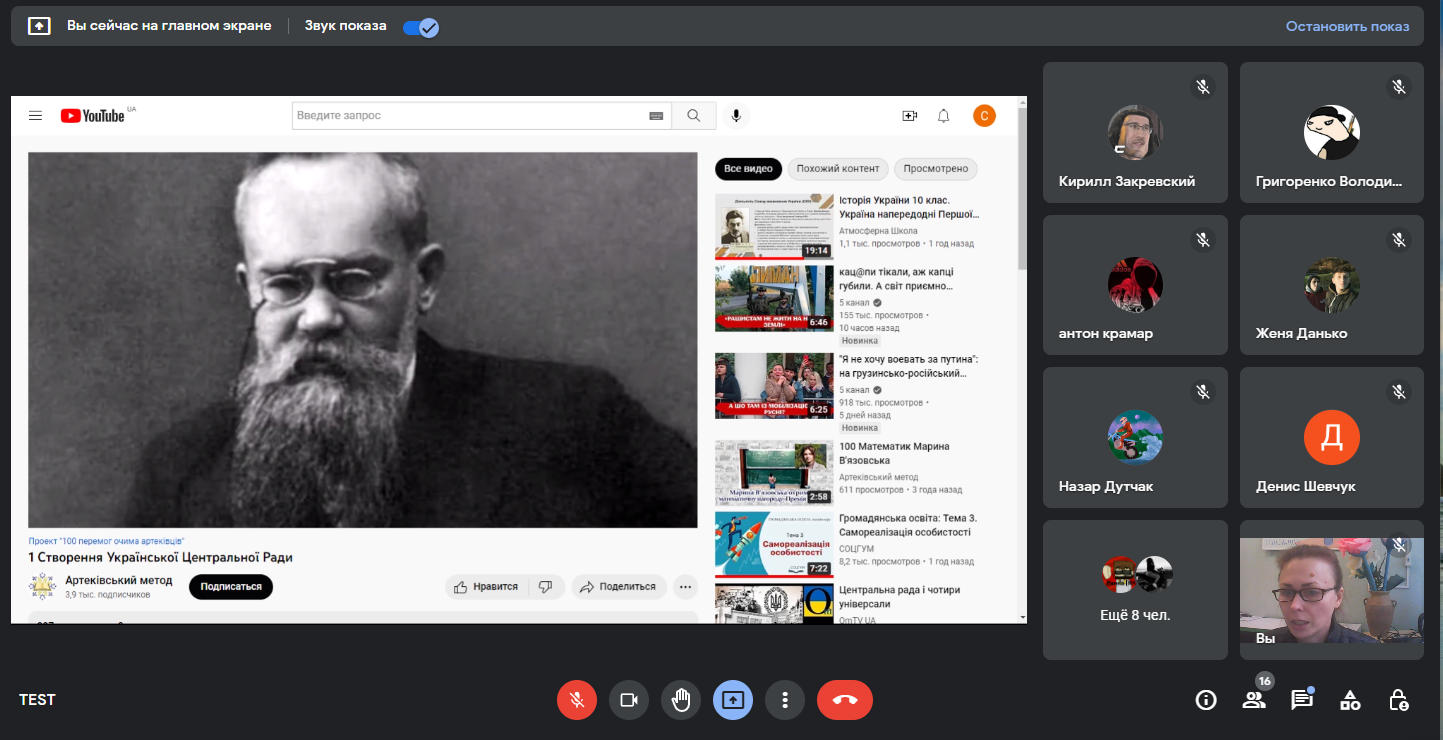Select the 'Просмотрено' filter chip
1443x740 pixels.
(935, 169)
